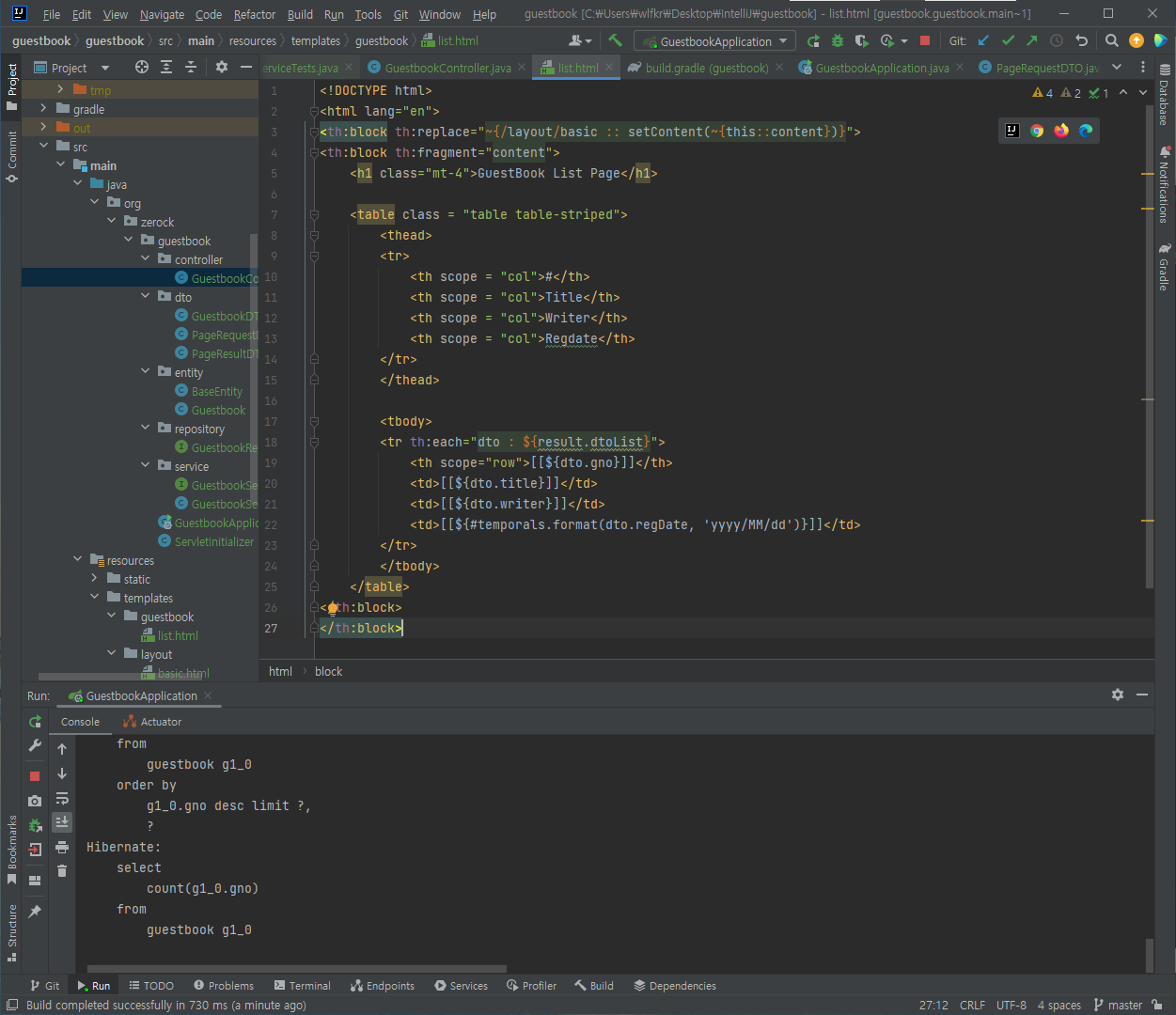
Task: Click the Git Push green arrow
Action: 1032,40
